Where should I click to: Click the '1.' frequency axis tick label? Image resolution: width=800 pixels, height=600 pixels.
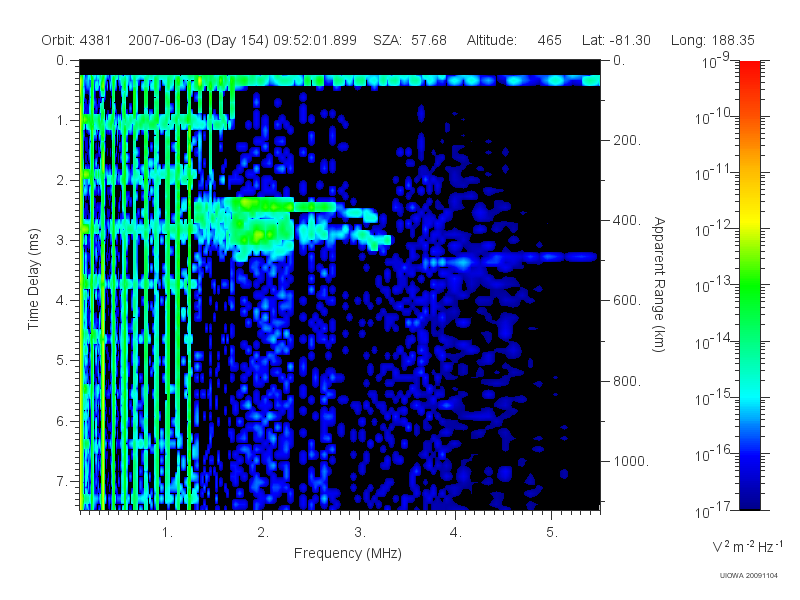(x=167, y=533)
